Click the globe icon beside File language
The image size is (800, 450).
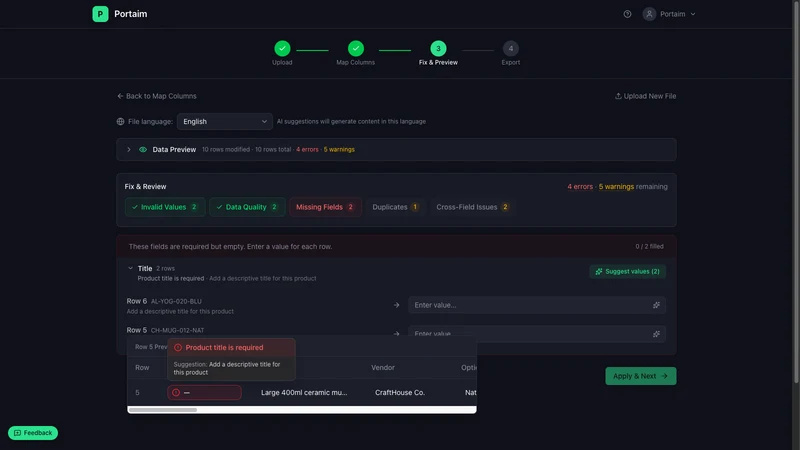tap(120, 121)
